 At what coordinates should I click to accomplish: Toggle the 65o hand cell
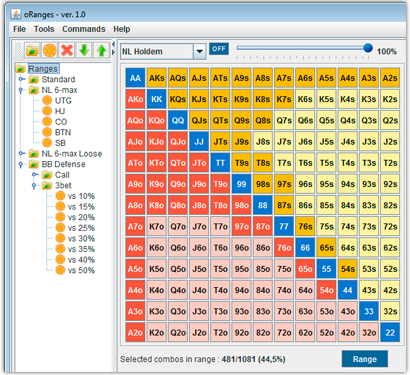305,269
